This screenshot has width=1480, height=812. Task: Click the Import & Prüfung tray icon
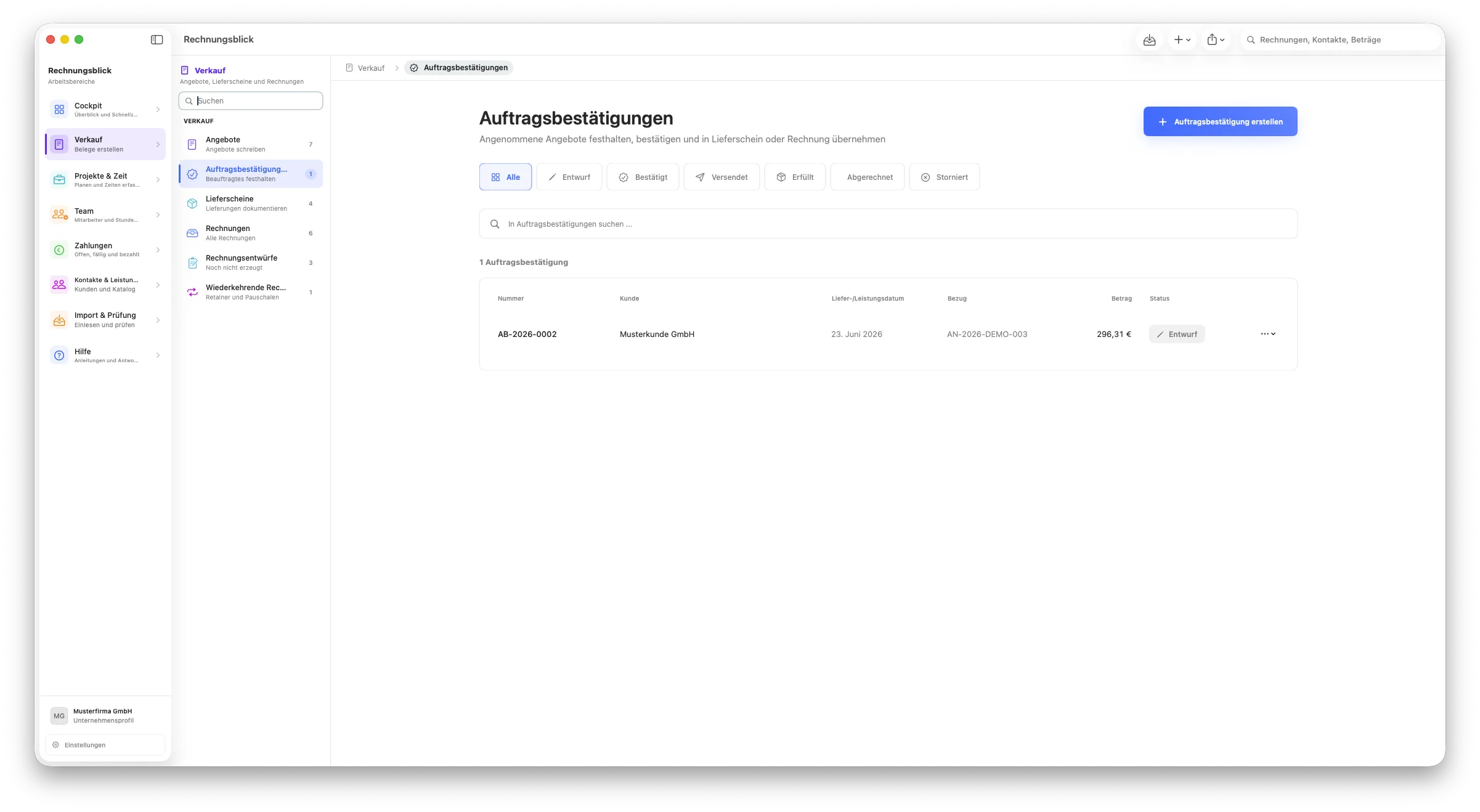click(59, 320)
